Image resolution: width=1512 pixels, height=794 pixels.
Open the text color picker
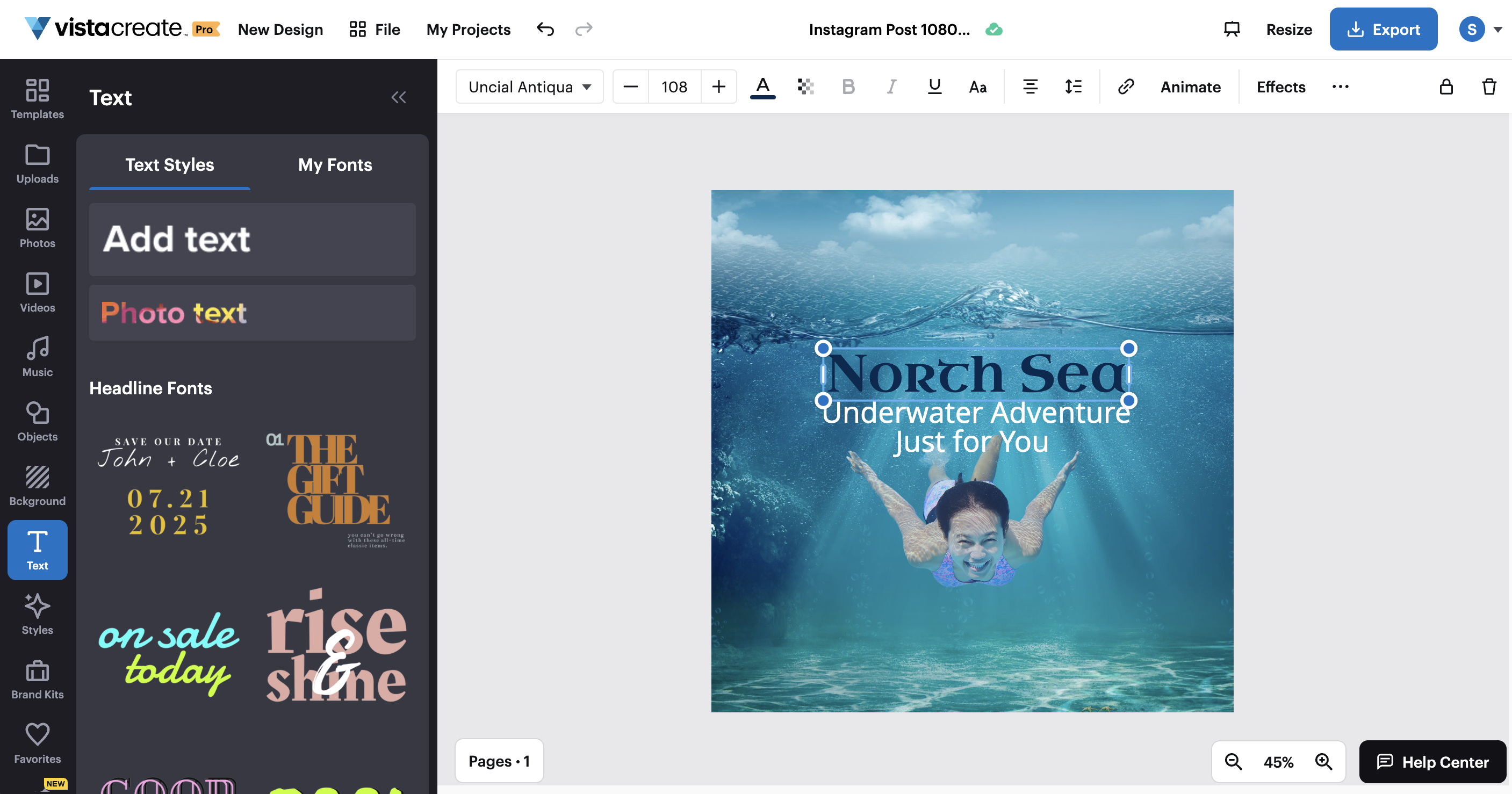coord(762,87)
